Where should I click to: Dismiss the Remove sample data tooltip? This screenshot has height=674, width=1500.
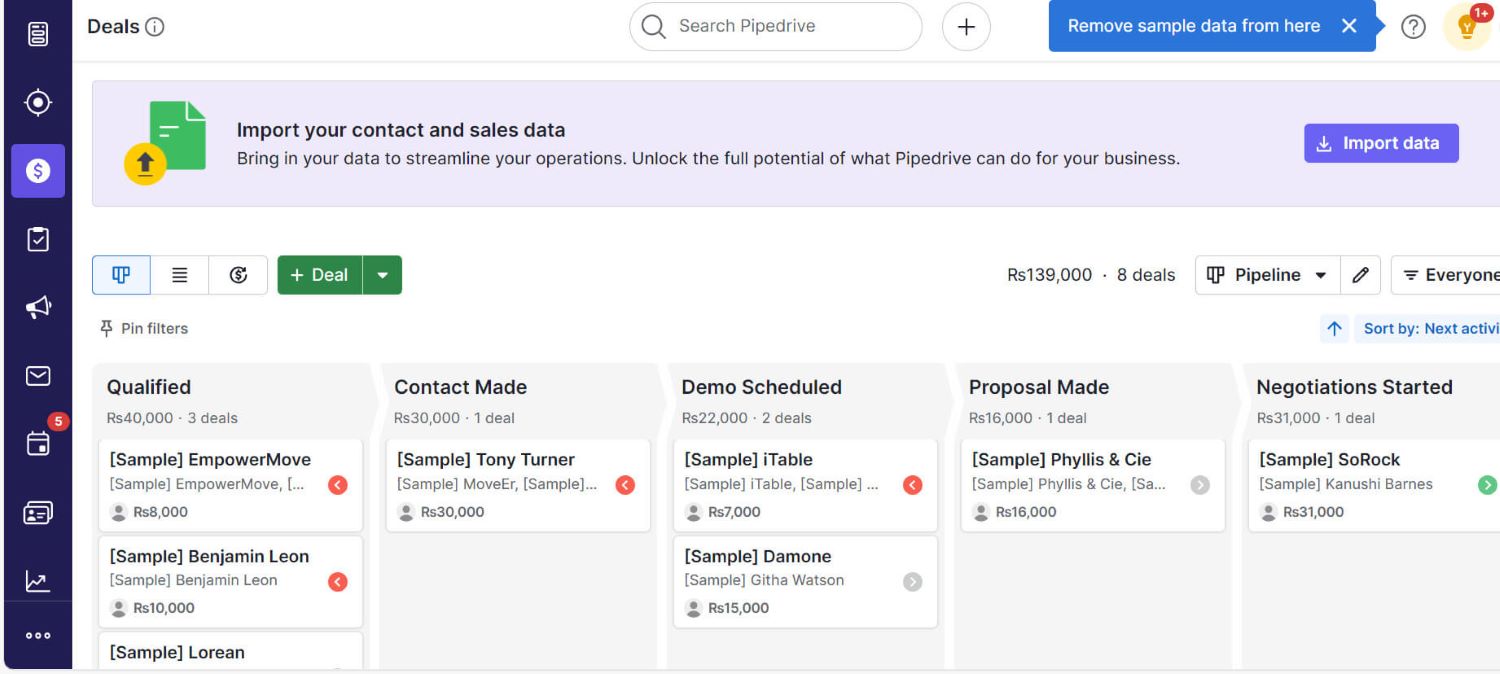[1349, 26]
